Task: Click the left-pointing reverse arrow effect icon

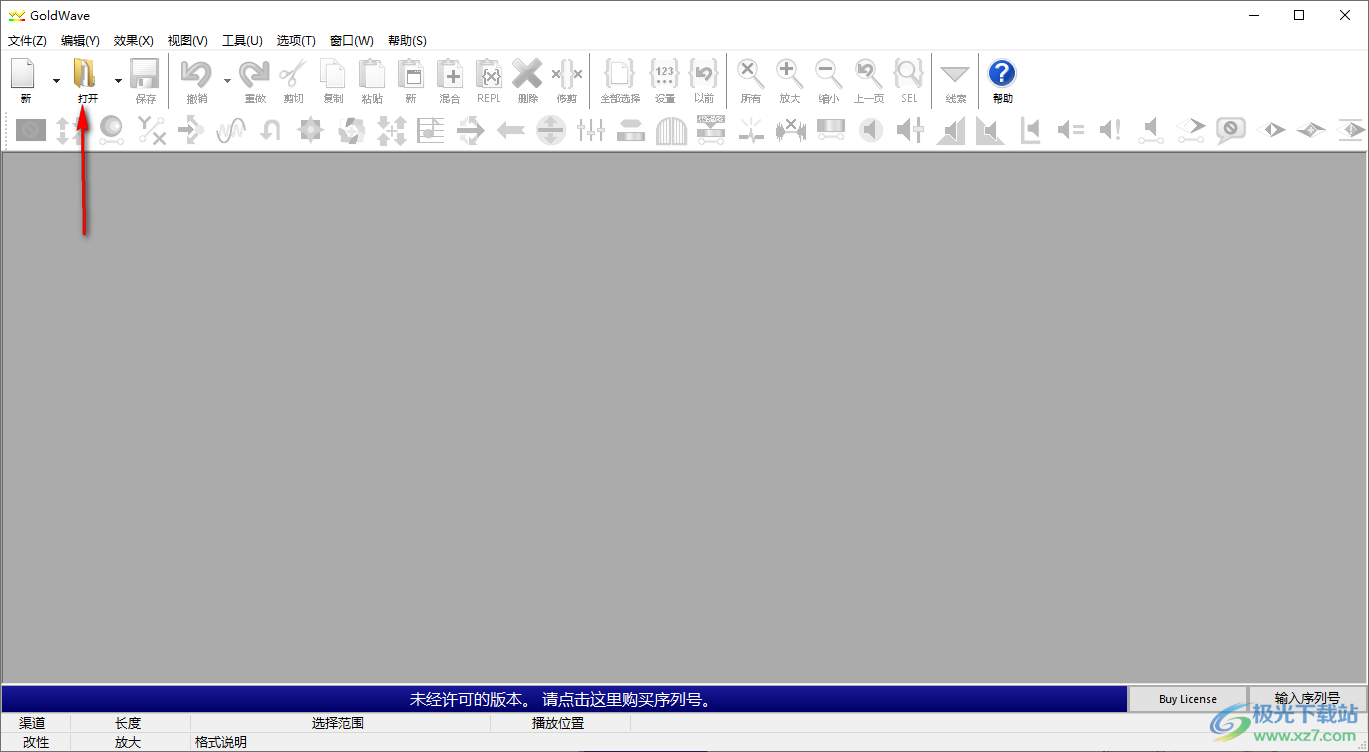Action: (511, 129)
